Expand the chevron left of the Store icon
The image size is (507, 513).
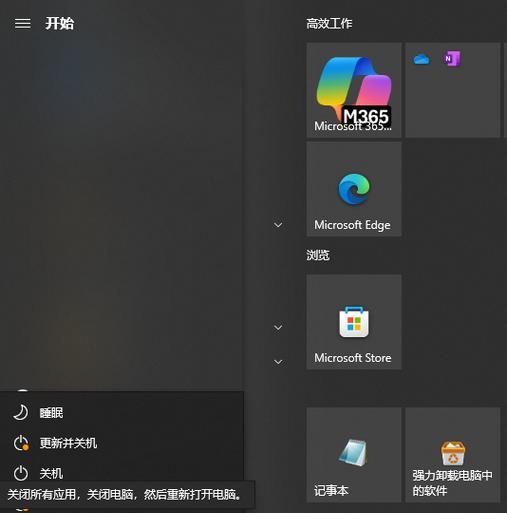pyautogui.click(x=278, y=328)
